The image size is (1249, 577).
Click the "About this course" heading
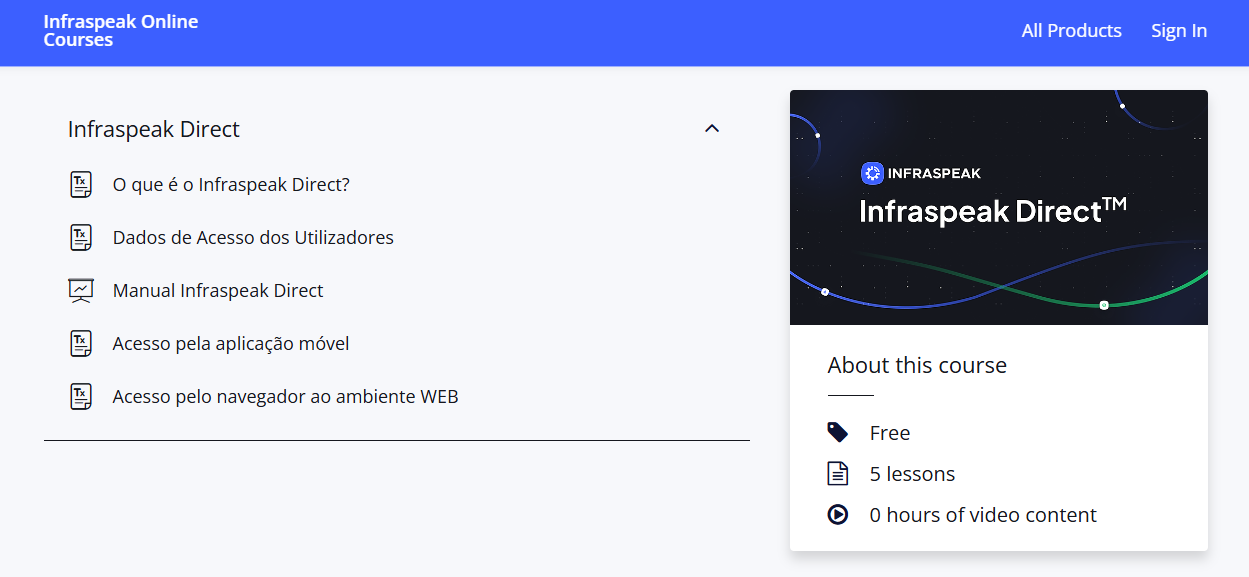pyautogui.click(x=917, y=365)
